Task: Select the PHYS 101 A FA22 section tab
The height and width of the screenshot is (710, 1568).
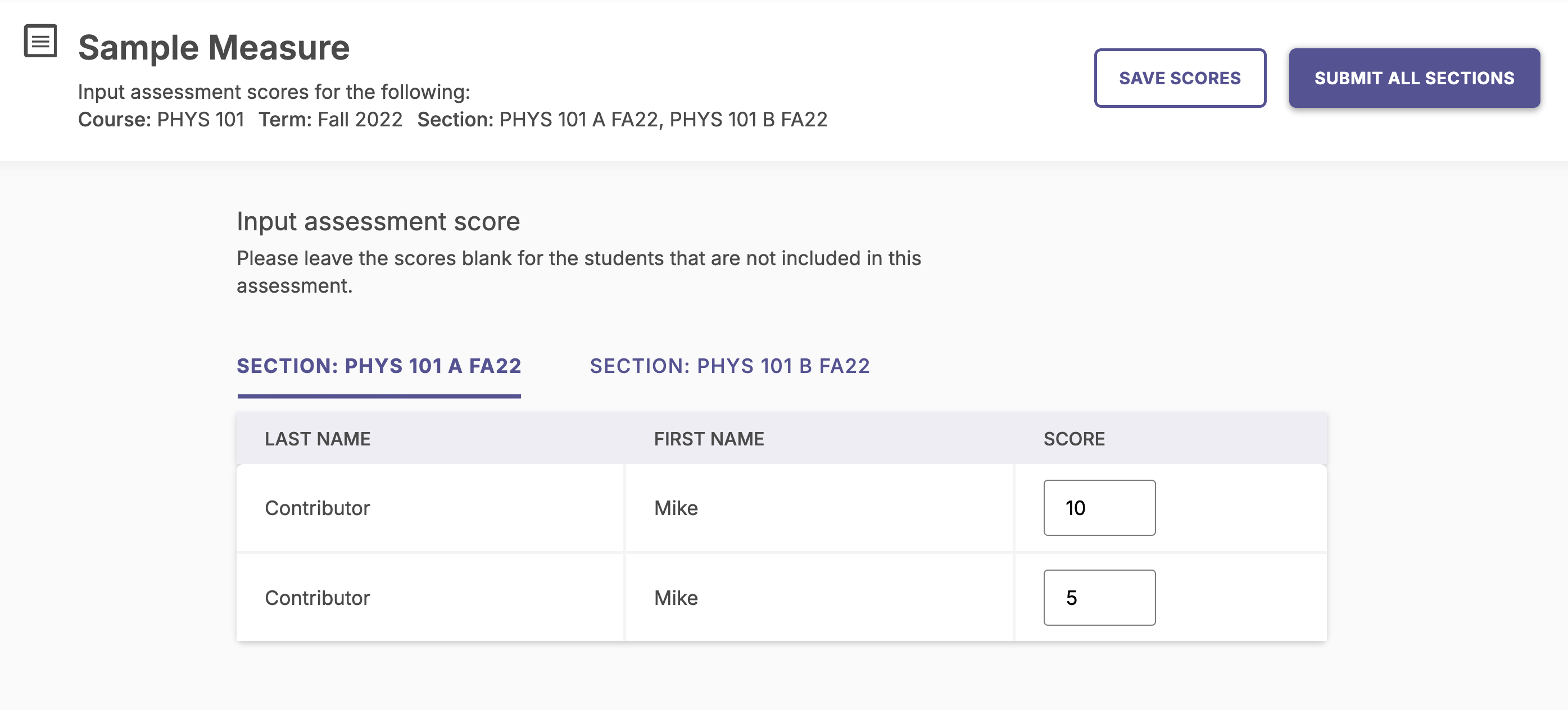Action: [379, 366]
